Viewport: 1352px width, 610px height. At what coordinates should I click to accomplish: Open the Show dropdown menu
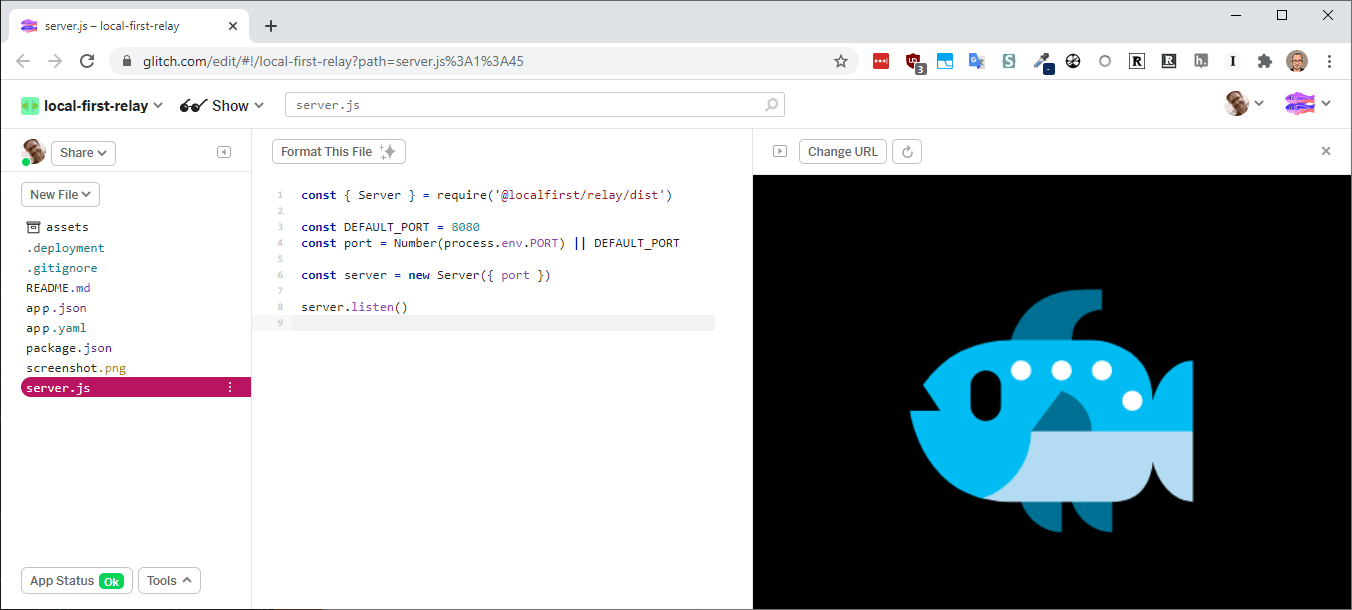click(x=231, y=105)
